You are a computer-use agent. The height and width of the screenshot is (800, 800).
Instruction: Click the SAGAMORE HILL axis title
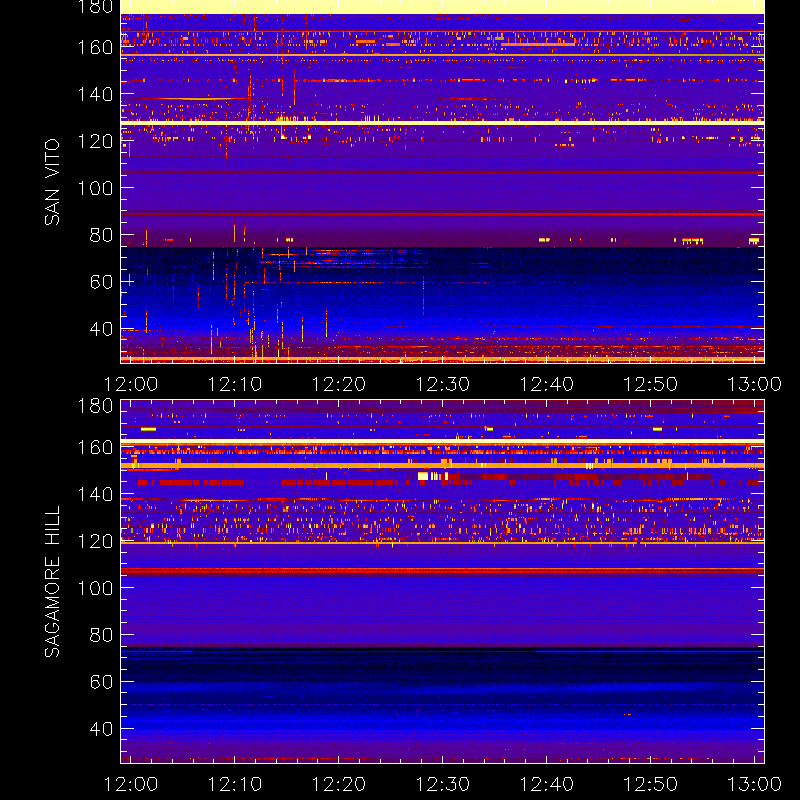53,581
